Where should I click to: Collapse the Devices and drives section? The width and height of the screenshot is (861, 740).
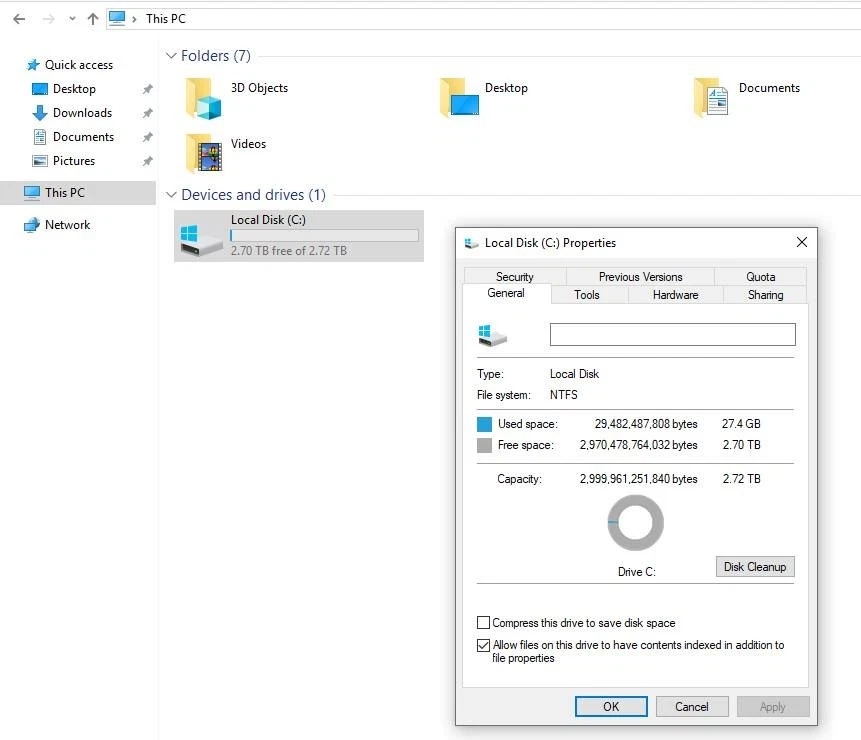click(171, 195)
